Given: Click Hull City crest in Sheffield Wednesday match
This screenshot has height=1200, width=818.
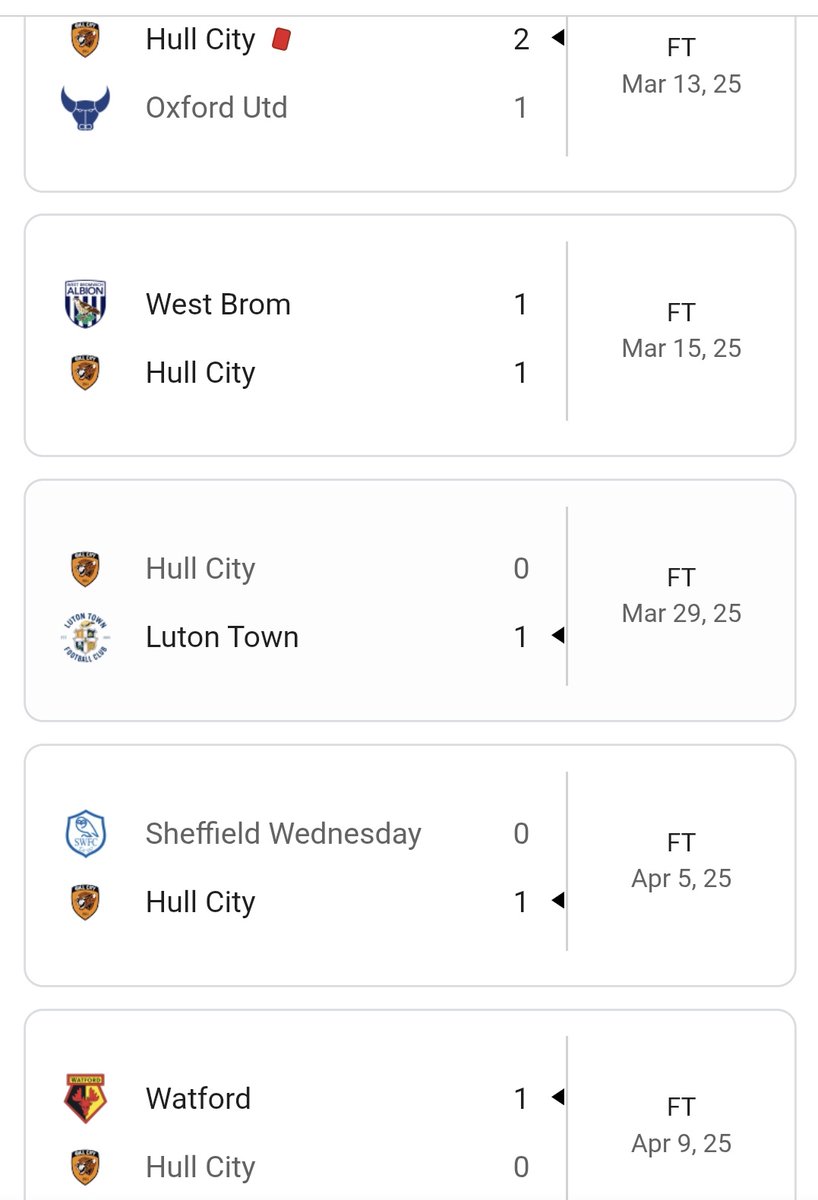Looking at the screenshot, I should coord(85,901).
